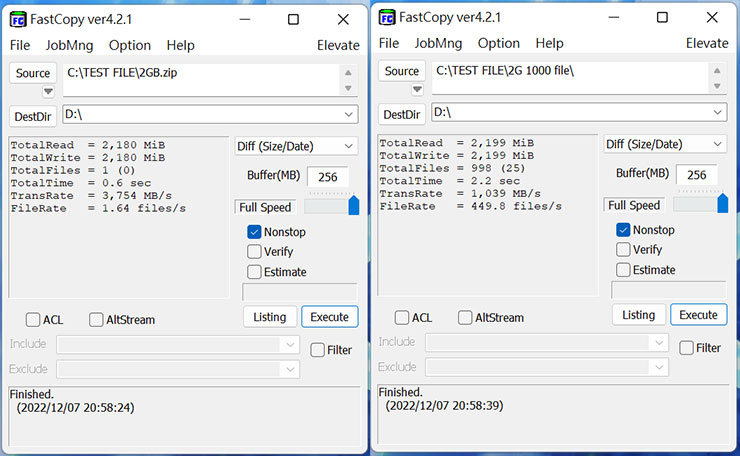Click the Listing button in the right window
The width and height of the screenshot is (740, 456).
pos(639,315)
